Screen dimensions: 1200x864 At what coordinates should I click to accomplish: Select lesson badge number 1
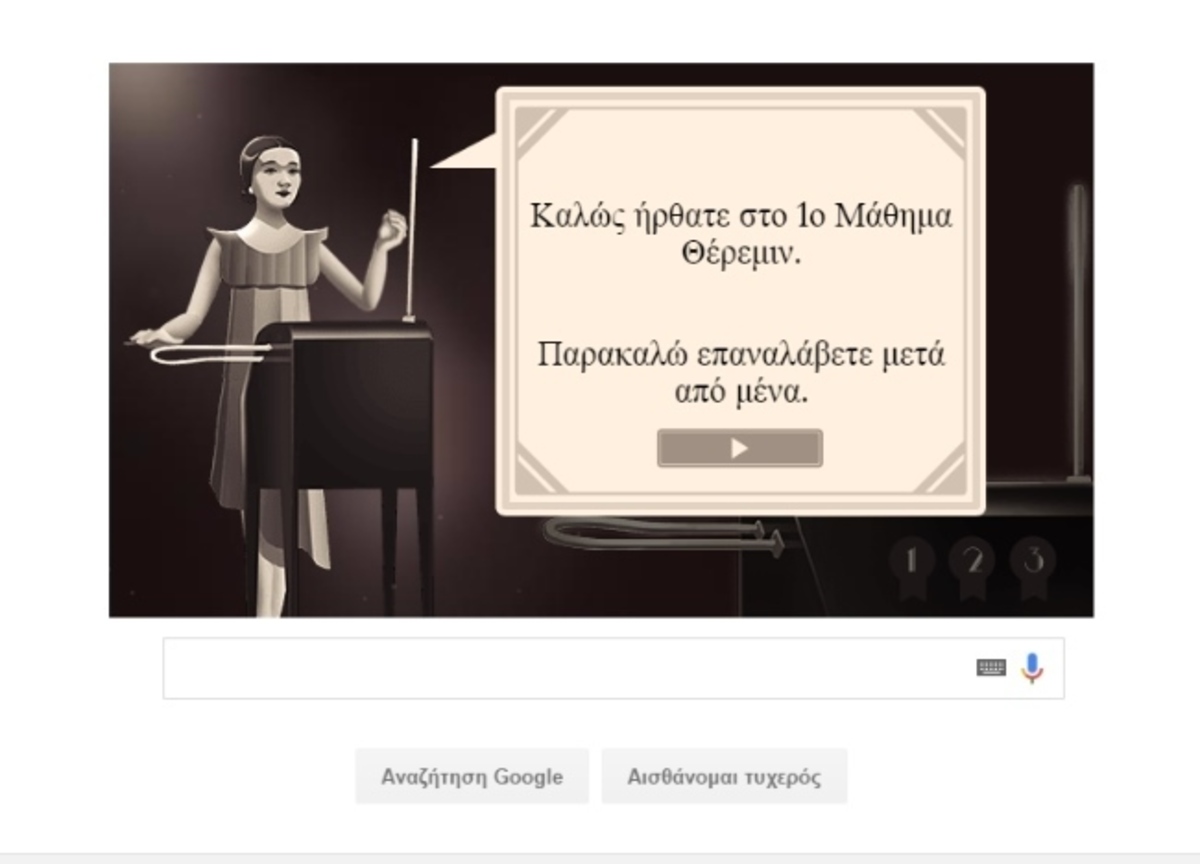(x=911, y=566)
